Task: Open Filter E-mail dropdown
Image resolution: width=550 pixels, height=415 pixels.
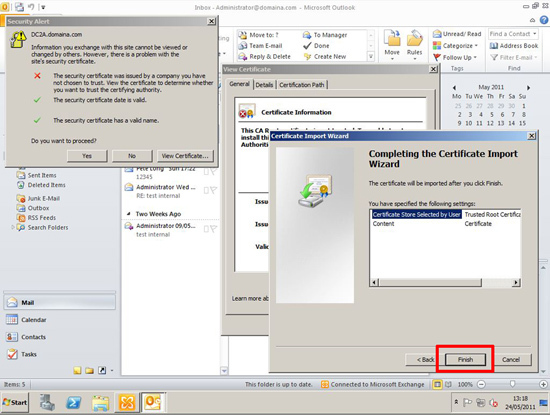Action: [x=514, y=58]
